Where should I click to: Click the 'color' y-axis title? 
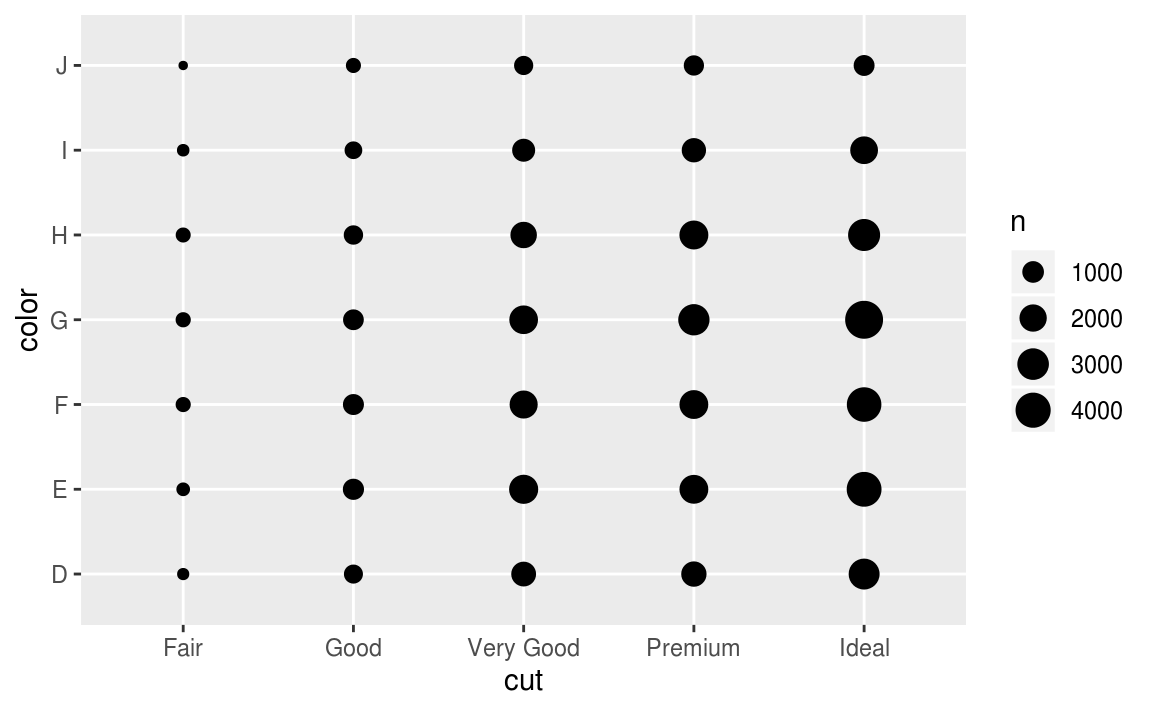(x=28, y=320)
